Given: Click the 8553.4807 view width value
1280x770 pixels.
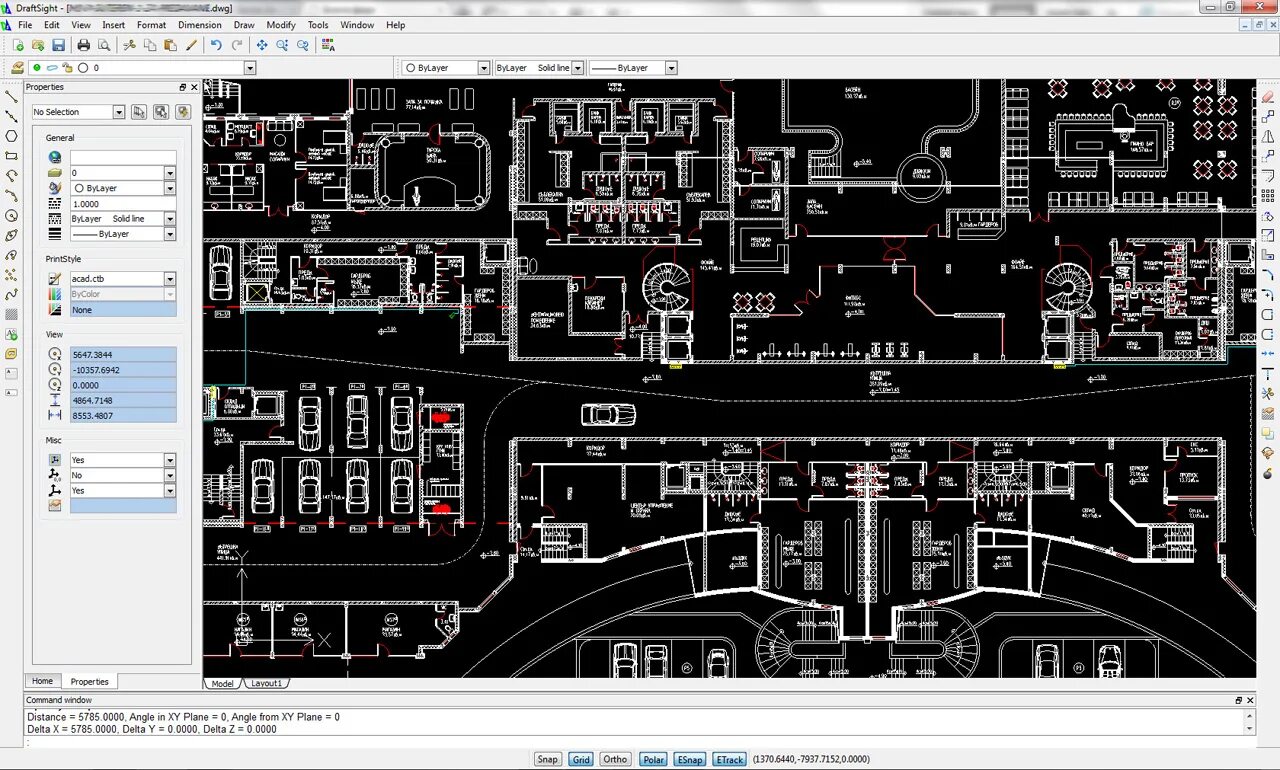Looking at the screenshot, I should 123,415.
